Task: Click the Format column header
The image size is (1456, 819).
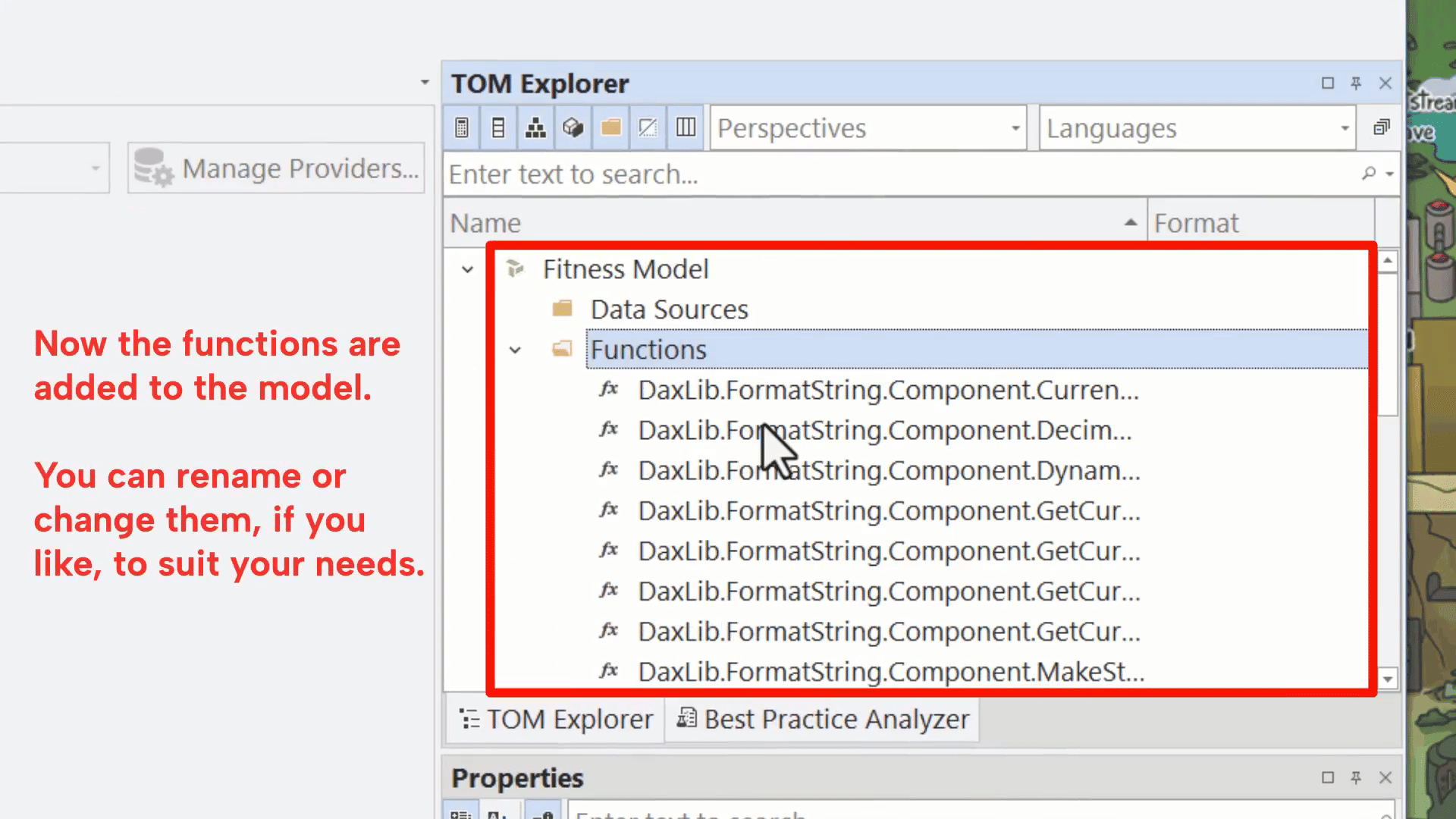Action: (1261, 223)
